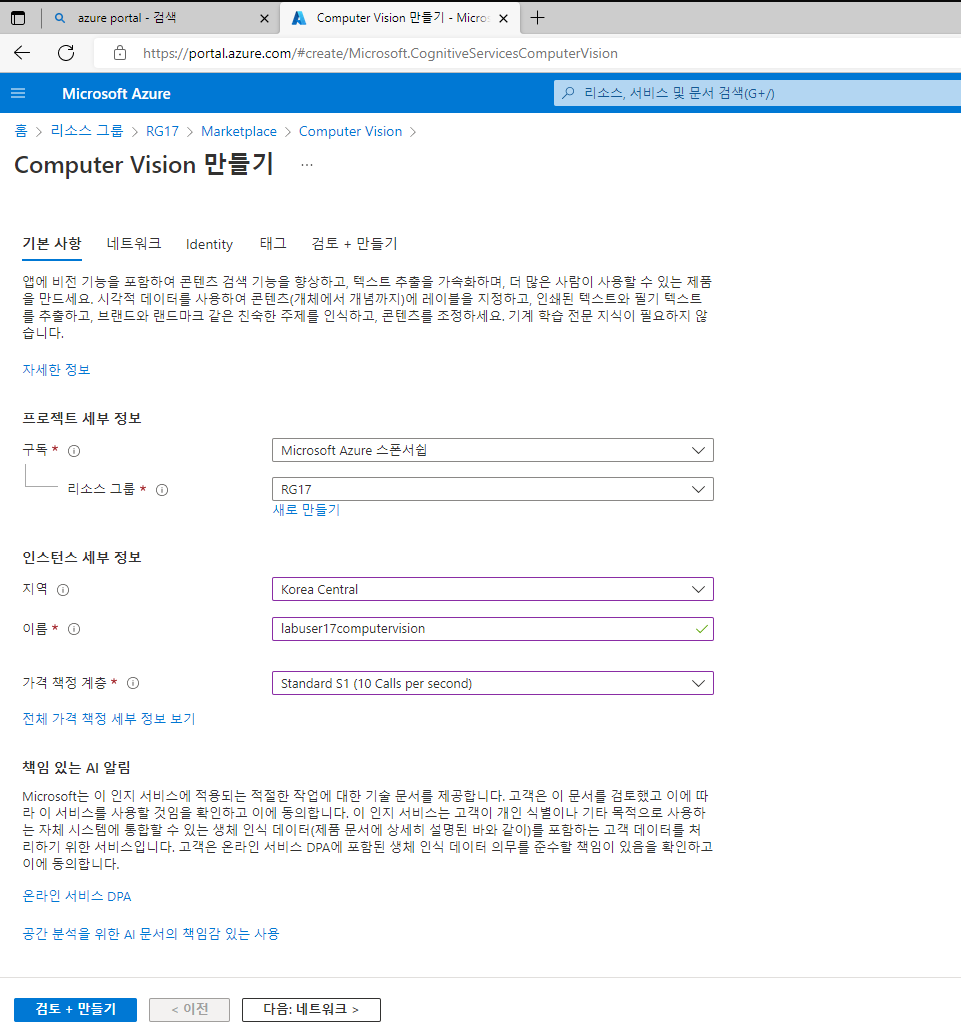
Task: Select the 태그 tab
Action: click(x=273, y=244)
